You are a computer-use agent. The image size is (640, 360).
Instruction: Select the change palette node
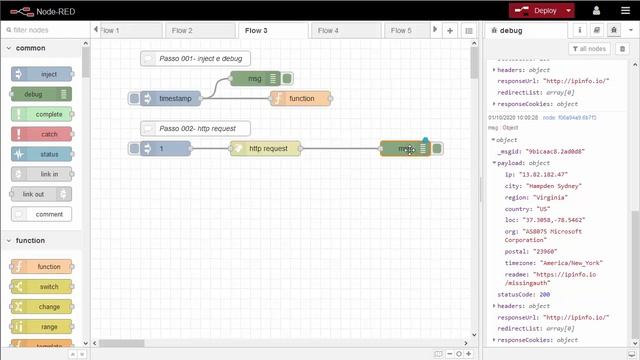point(42,307)
